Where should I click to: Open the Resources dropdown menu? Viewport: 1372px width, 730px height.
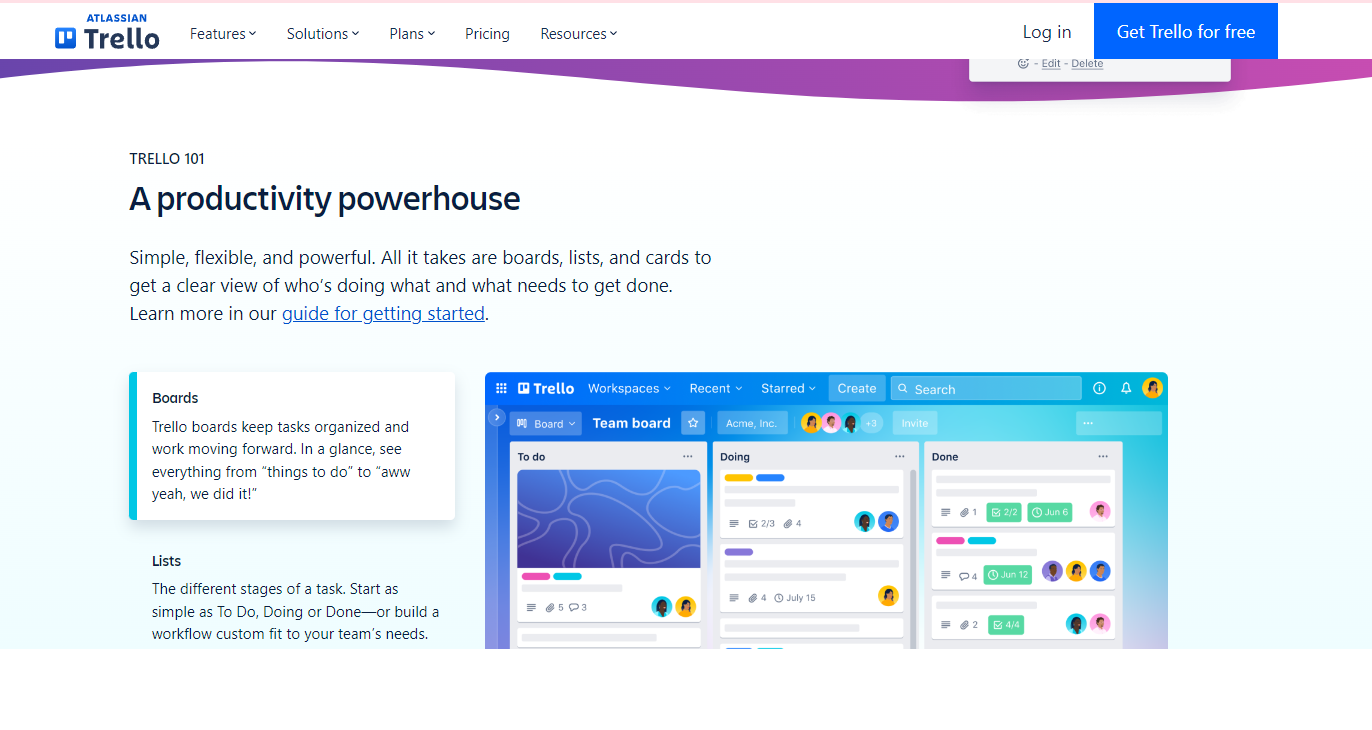579,33
